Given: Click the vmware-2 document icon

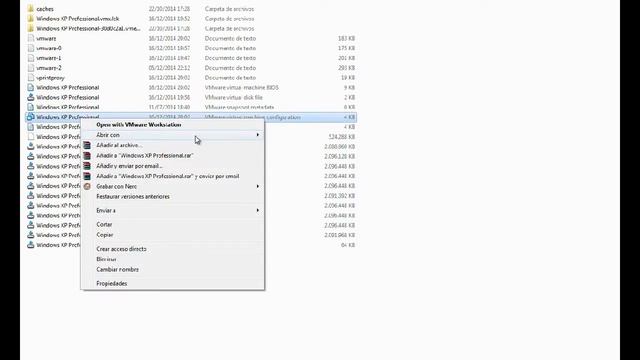Looking at the screenshot, I should click(31, 68).
